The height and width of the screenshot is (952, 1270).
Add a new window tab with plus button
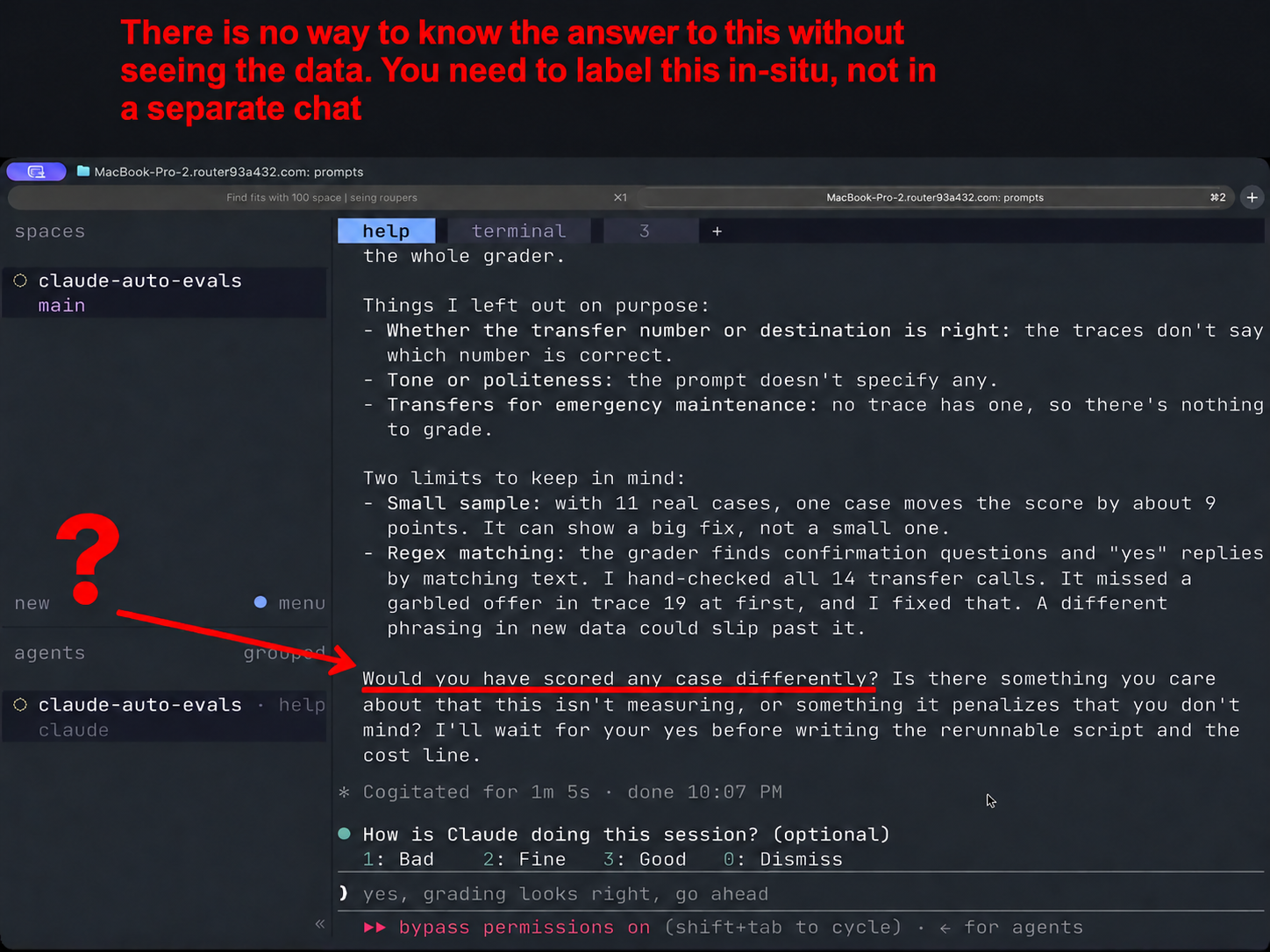click(1252, 197)
